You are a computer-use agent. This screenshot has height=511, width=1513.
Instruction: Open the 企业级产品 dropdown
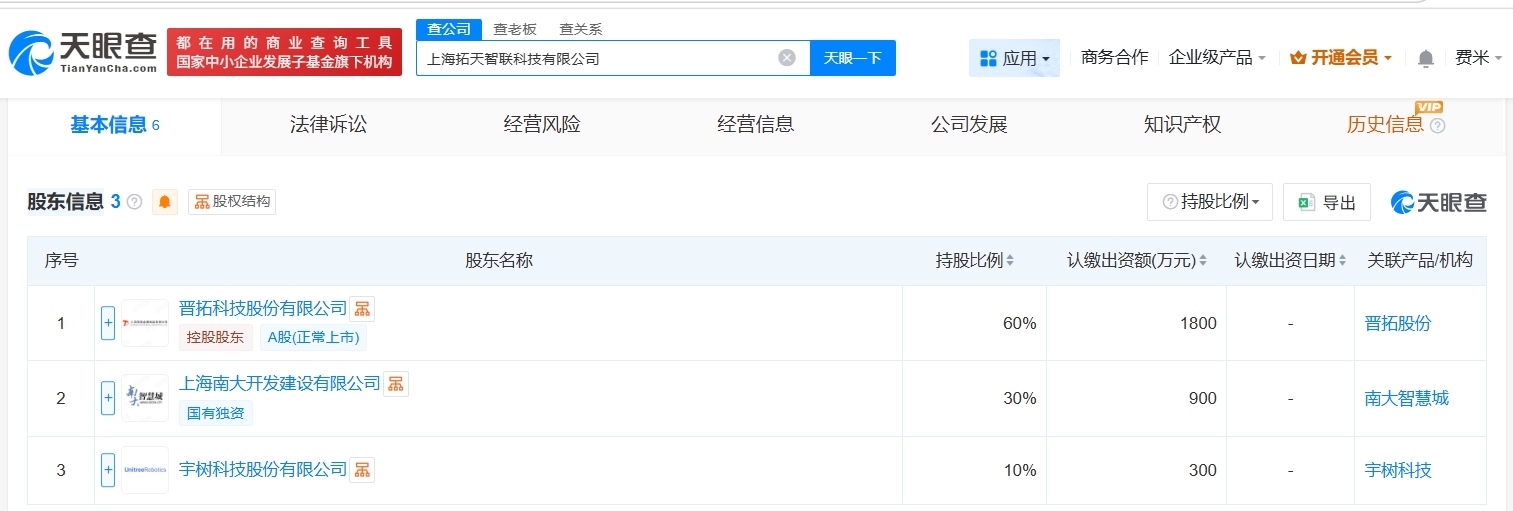1217,58
